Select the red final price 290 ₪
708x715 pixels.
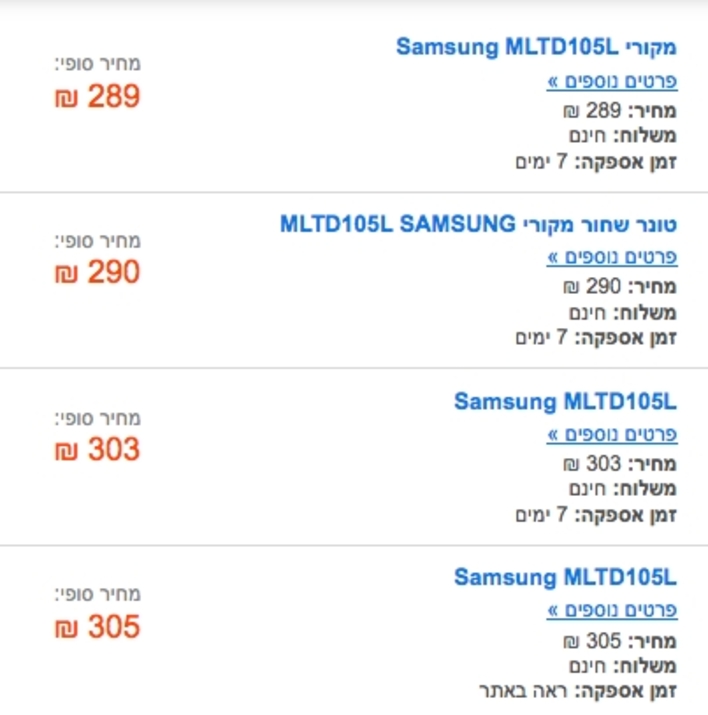97,273
